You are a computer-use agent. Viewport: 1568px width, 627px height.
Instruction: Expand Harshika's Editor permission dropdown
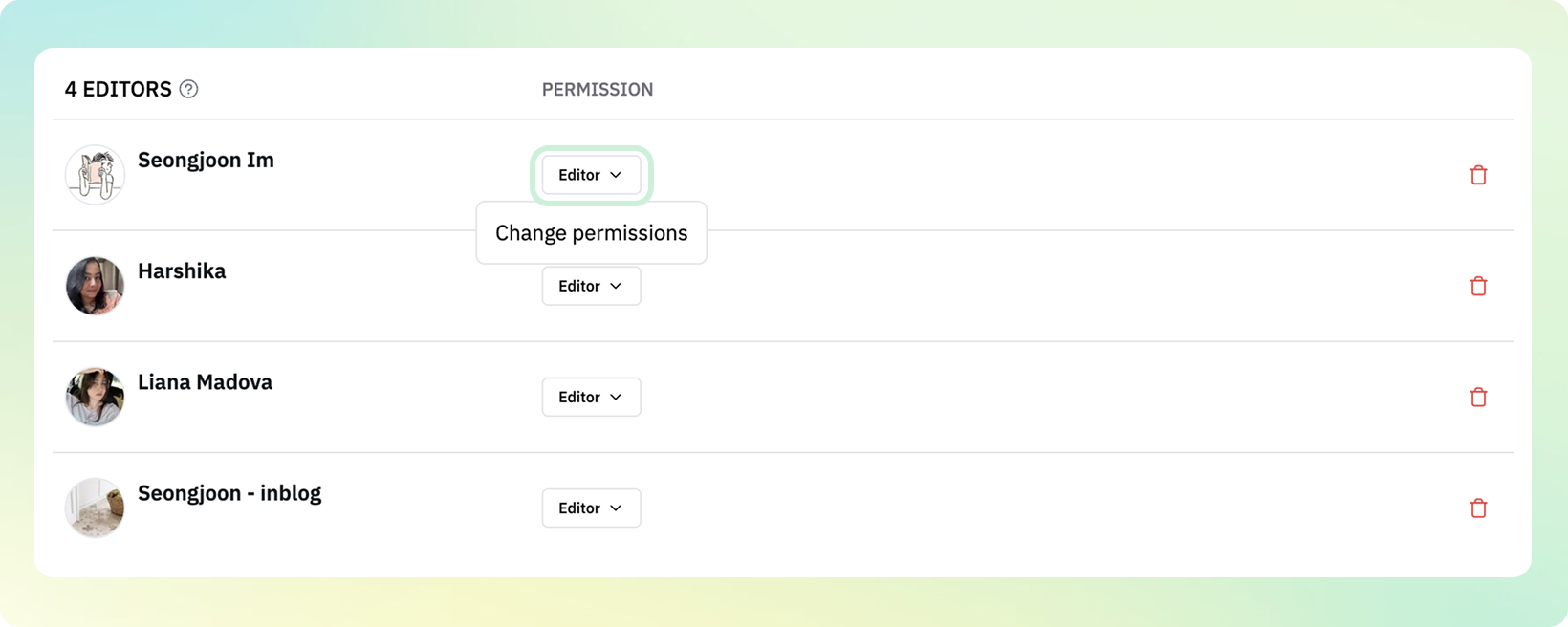(591, 286)
